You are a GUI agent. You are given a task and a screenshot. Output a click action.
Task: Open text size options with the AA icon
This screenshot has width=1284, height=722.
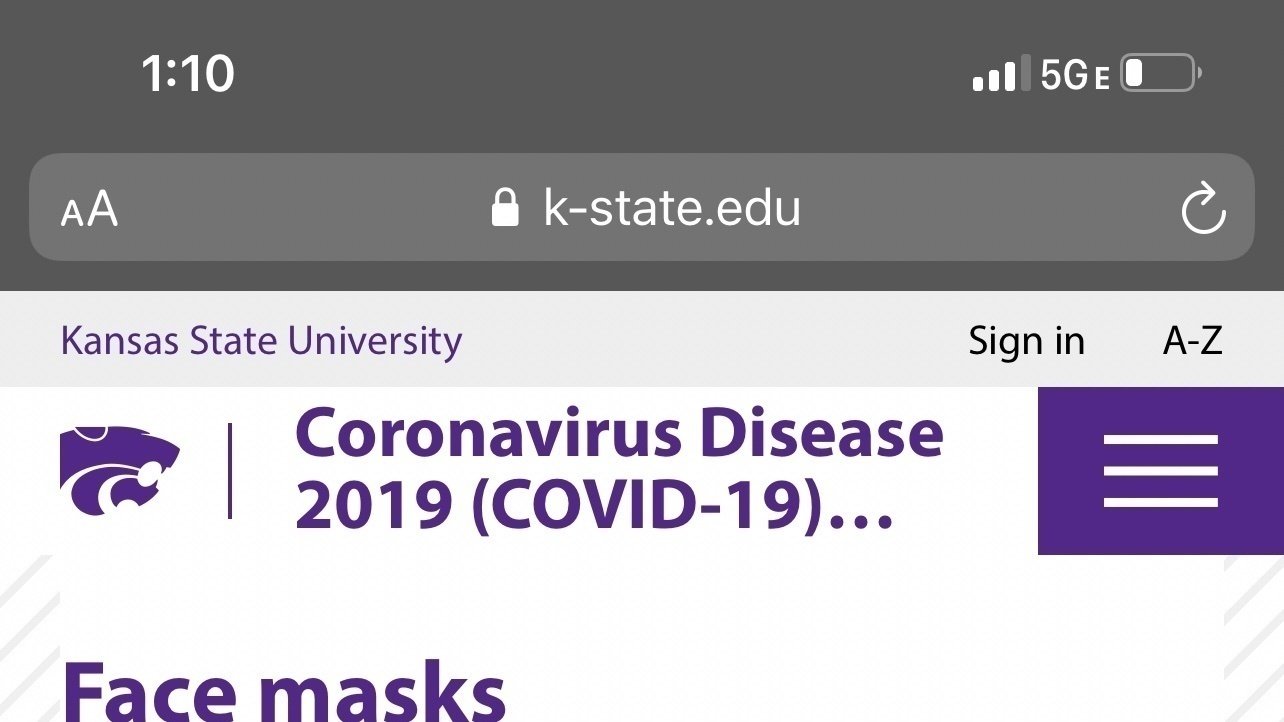click(89, 208)
